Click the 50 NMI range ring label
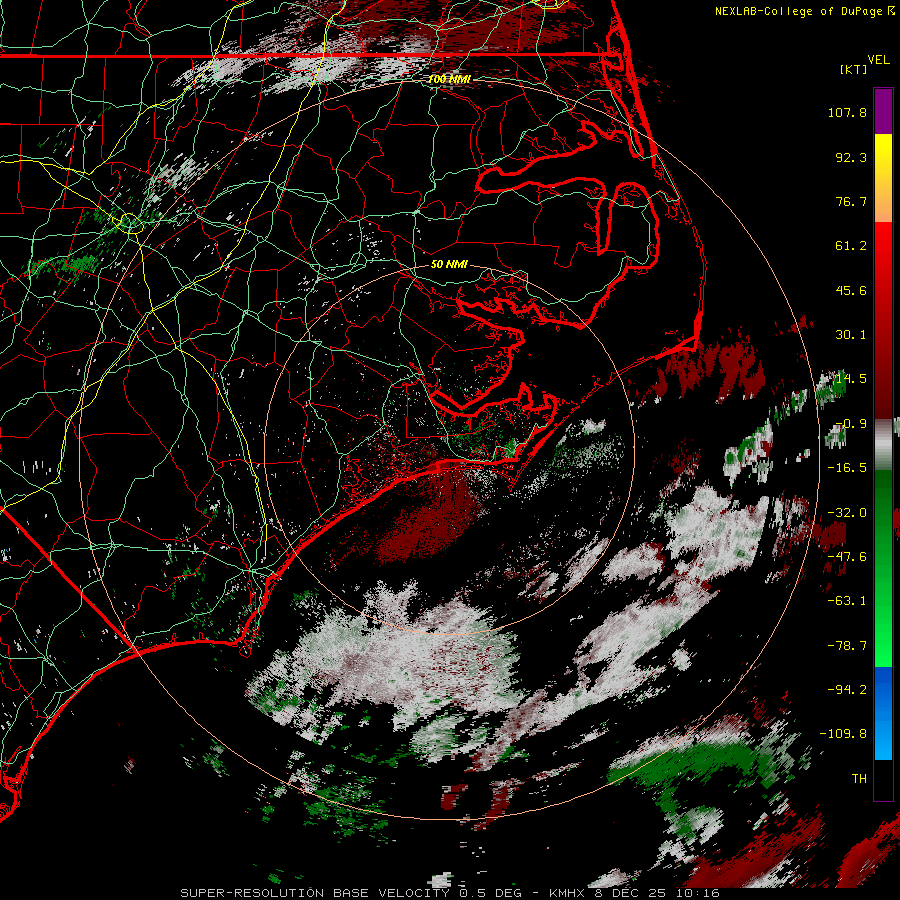900x900 pixels. (x=449, y=265)
